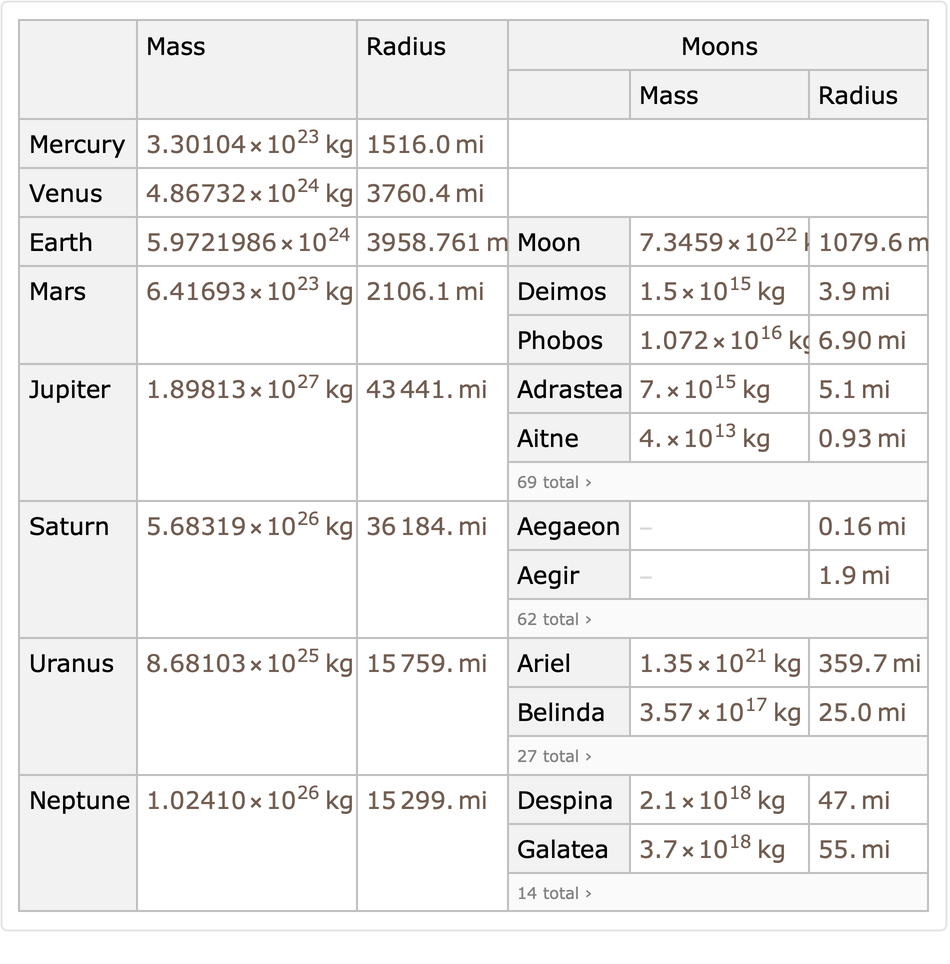Click the Phobos moon entry

click(560, 340)
